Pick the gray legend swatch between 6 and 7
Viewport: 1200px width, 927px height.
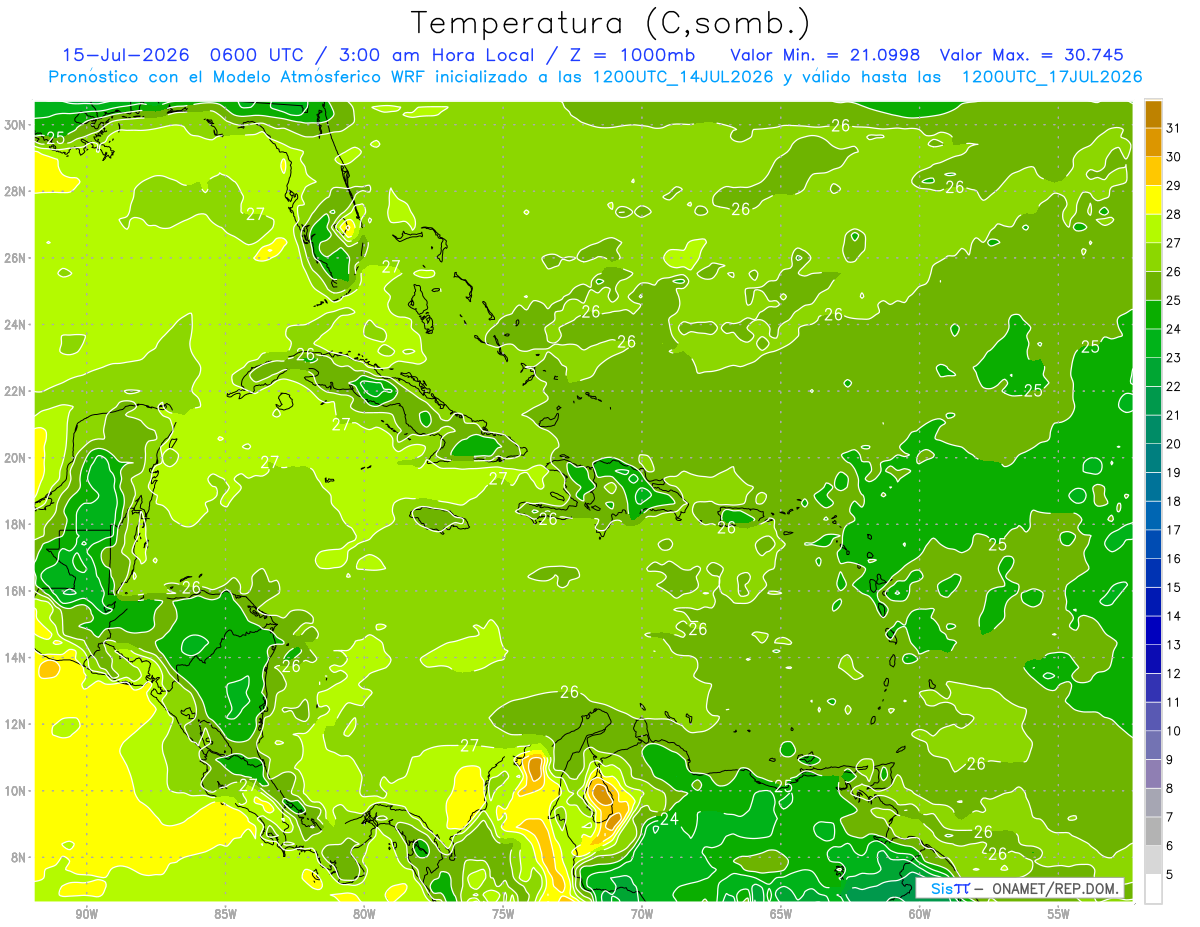(x=1153, y=831)
